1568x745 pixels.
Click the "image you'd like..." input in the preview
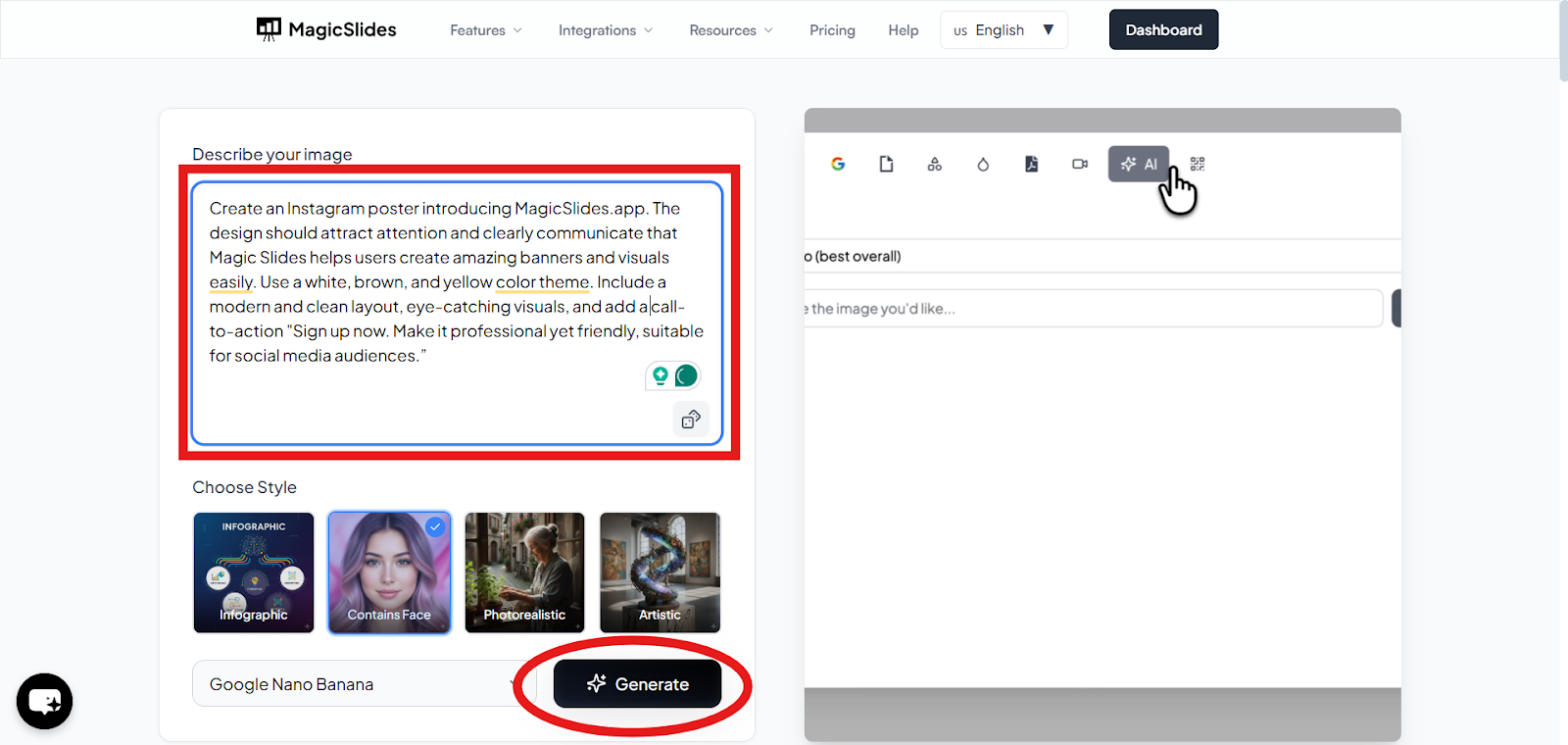point(1094,308)
